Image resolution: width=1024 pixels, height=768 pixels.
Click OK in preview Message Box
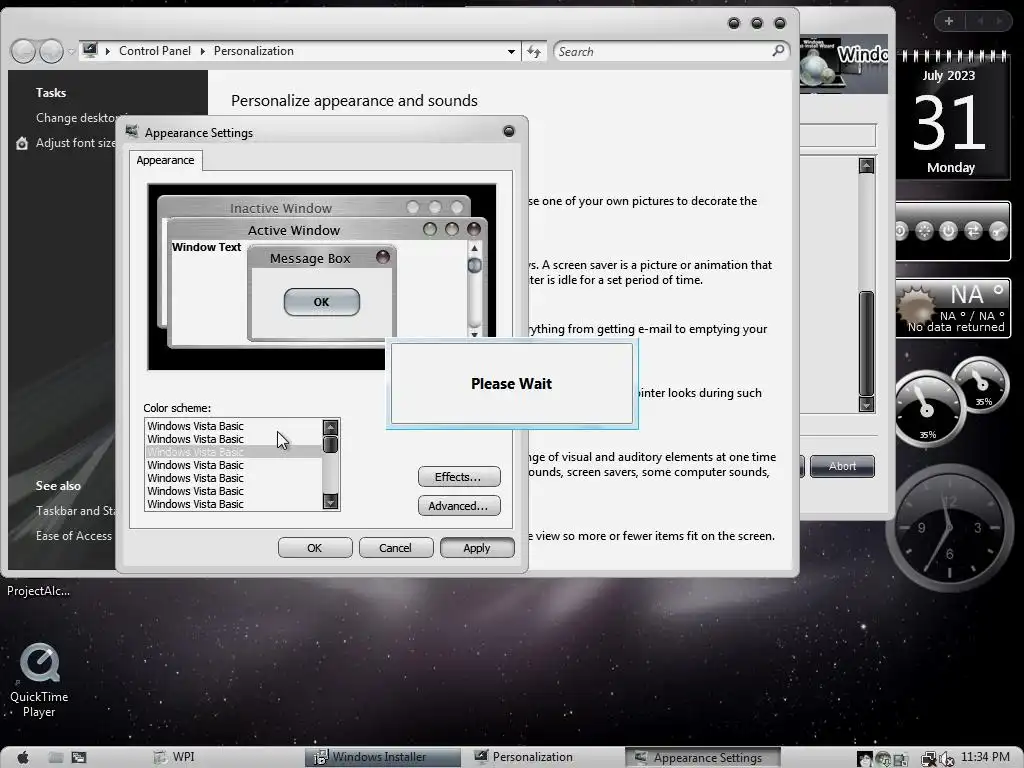tap(321, 302)
